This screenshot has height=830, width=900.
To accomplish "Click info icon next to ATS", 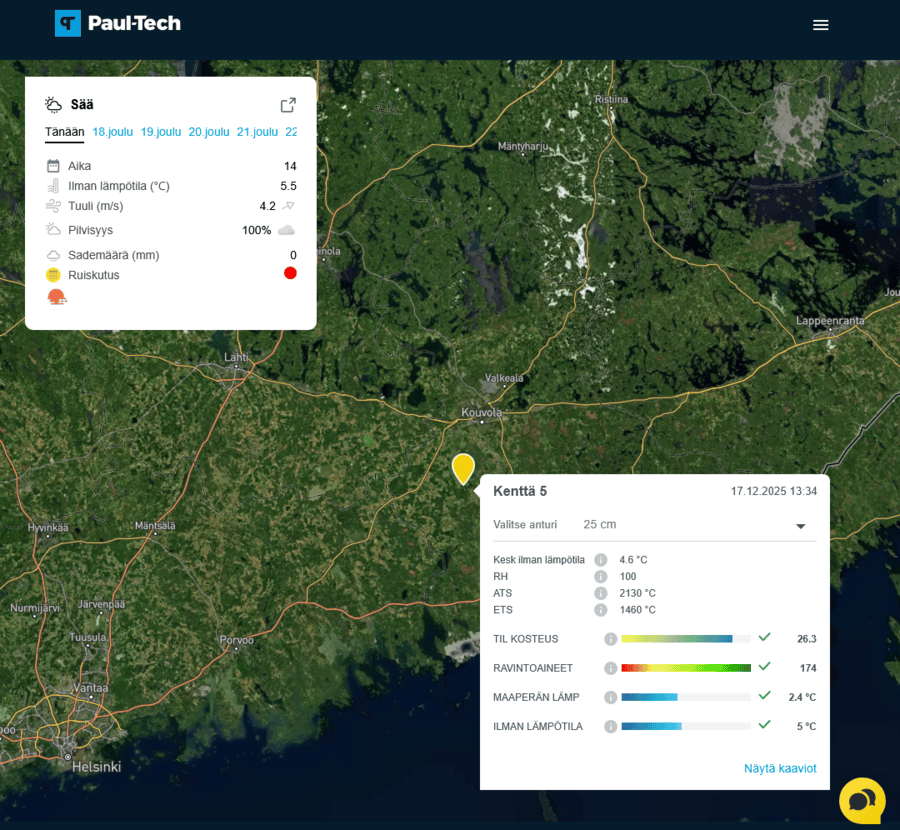I will [601, 593].
